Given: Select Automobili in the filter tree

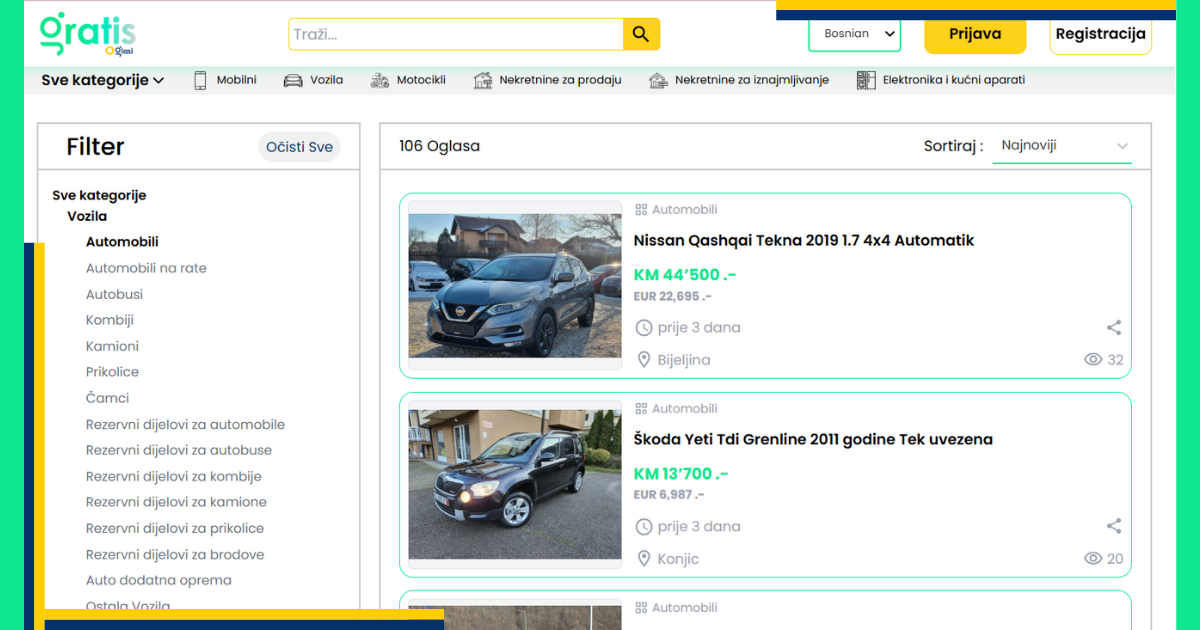Looking at the screenshot, I should 122,242.
